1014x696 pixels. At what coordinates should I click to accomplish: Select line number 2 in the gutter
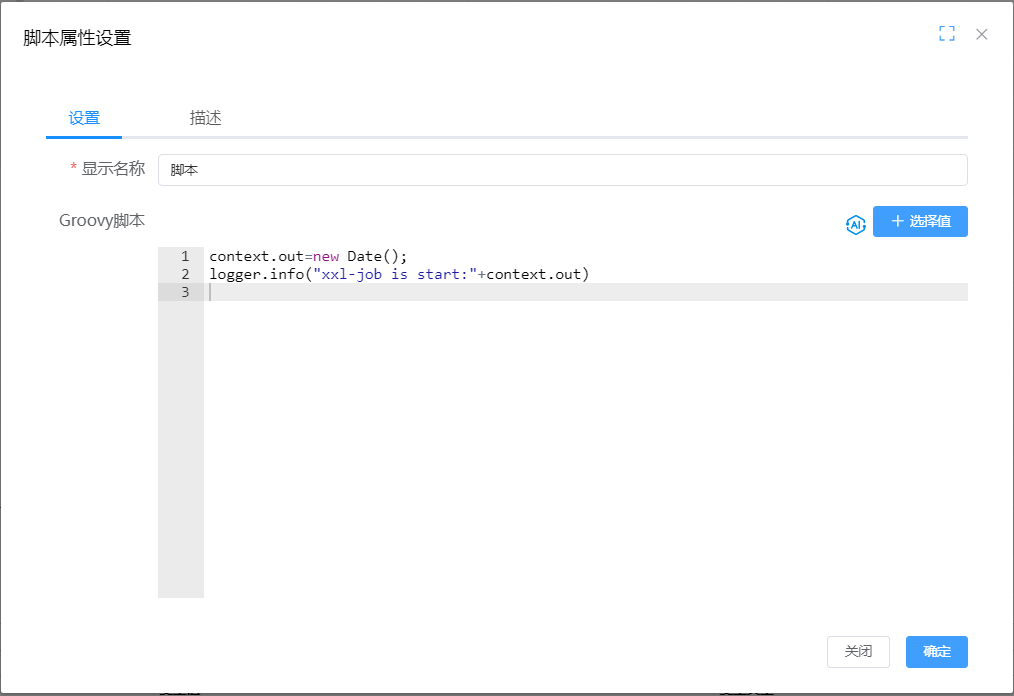184,274
